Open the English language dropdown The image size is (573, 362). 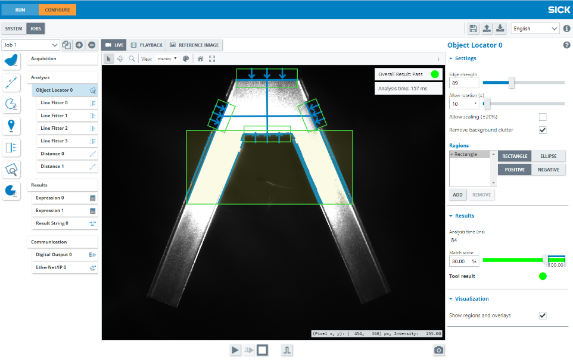pyautogui.click(x=535, y=28)
